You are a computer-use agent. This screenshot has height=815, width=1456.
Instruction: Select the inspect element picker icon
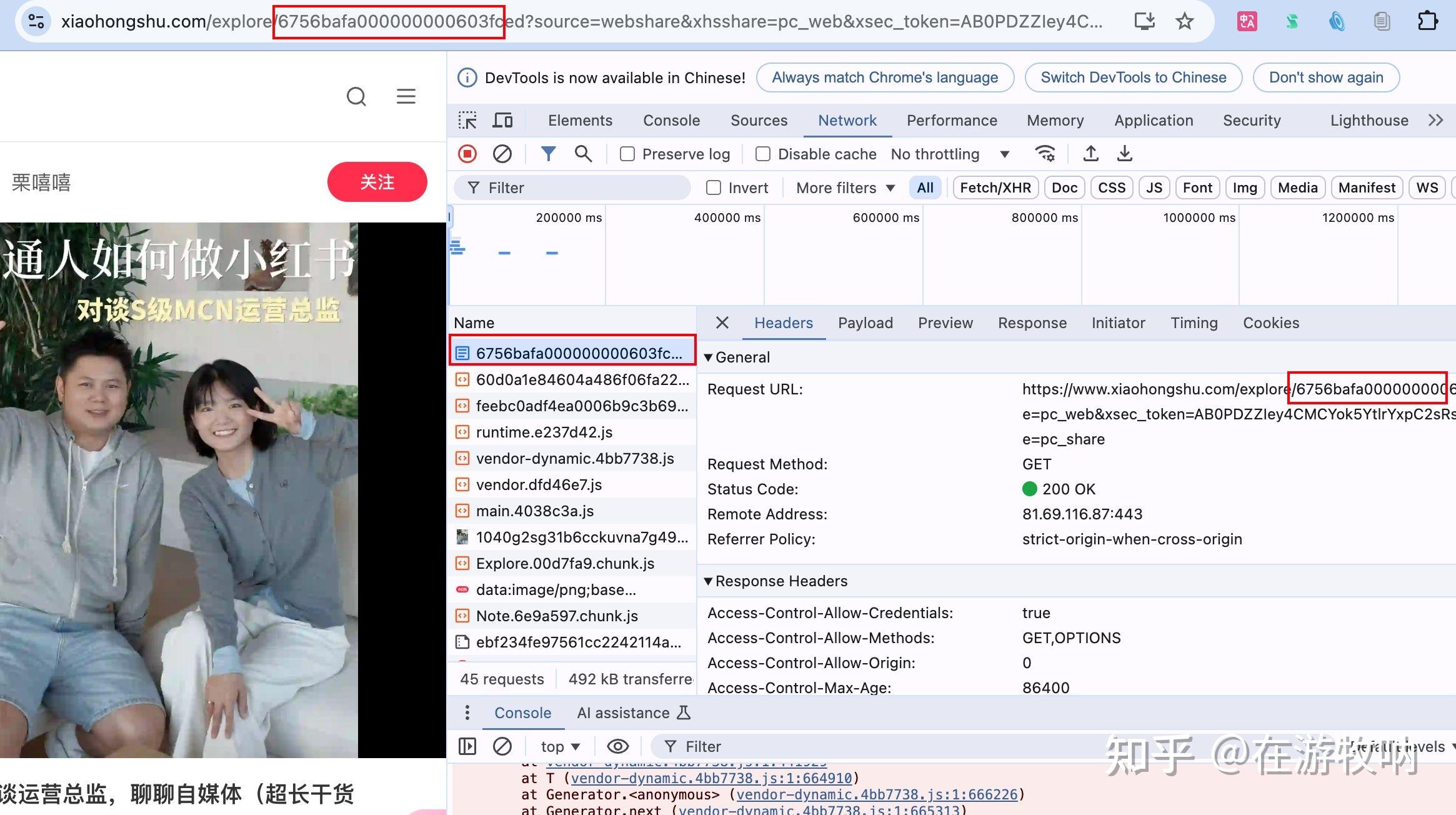(467, 120)
